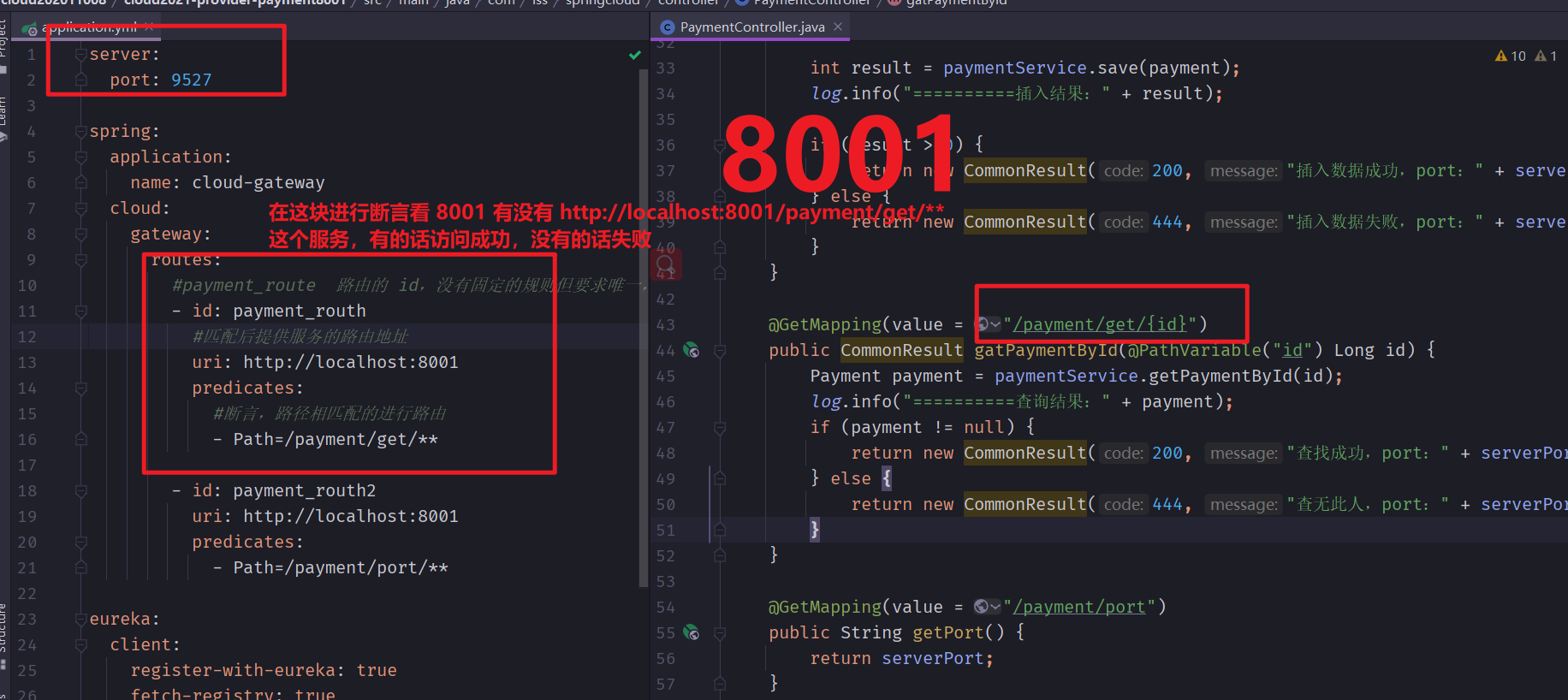Collapse the gateway: block

[x=80, y=234]
